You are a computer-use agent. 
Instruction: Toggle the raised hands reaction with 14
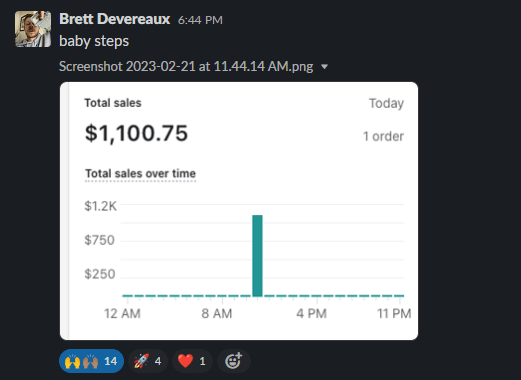click(x=91, y=361)
